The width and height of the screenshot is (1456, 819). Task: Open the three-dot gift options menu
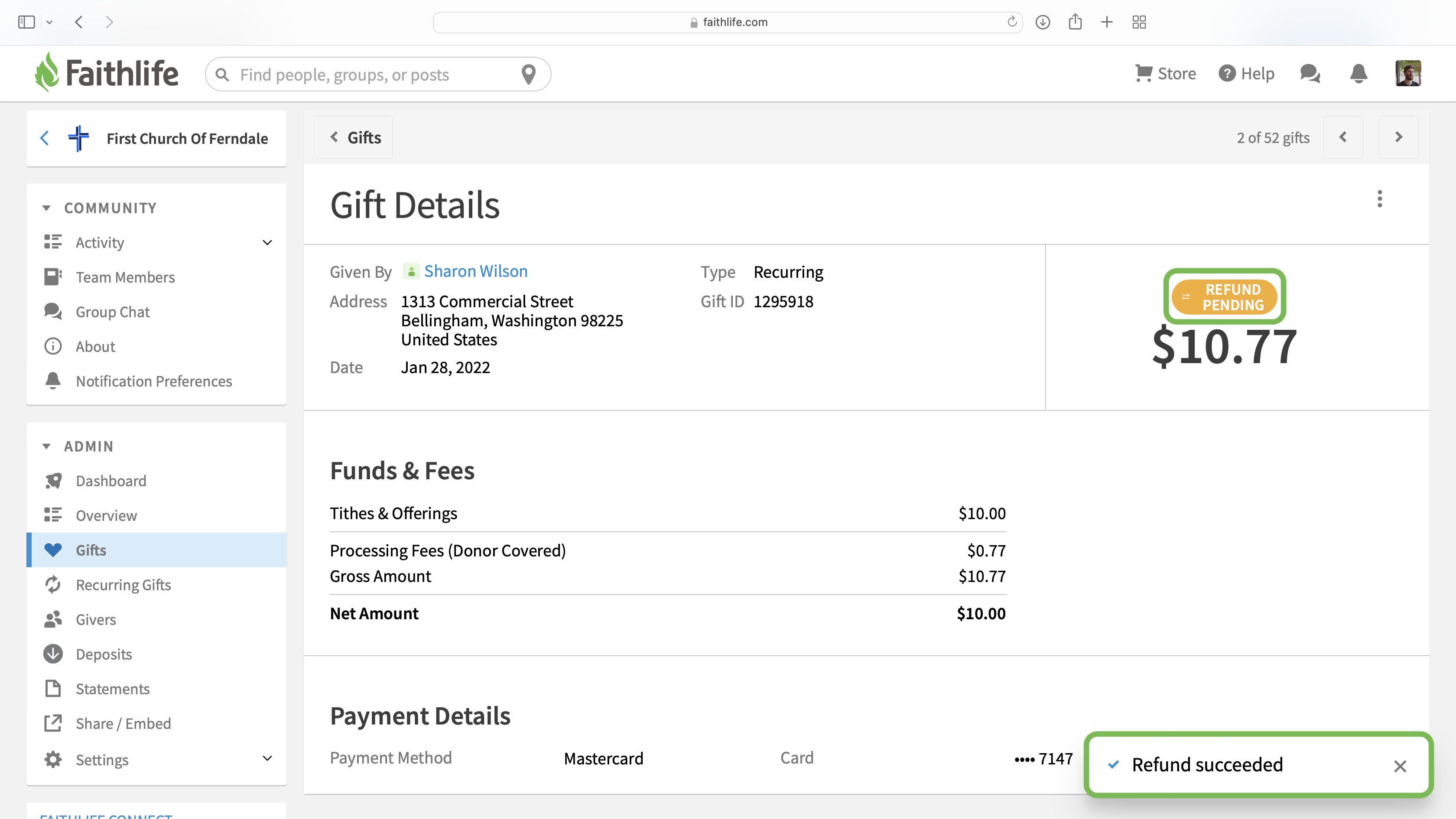pos(1379,199)
